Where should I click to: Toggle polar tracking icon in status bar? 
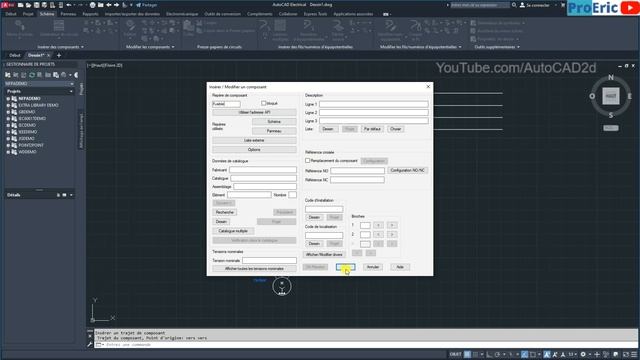point(497,354)
